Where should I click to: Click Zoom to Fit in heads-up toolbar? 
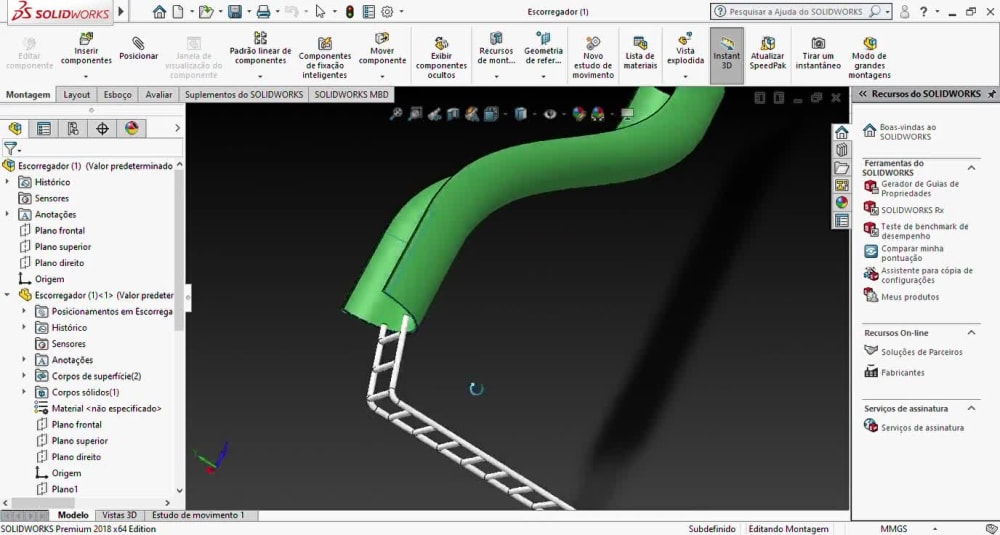[396, 114]
